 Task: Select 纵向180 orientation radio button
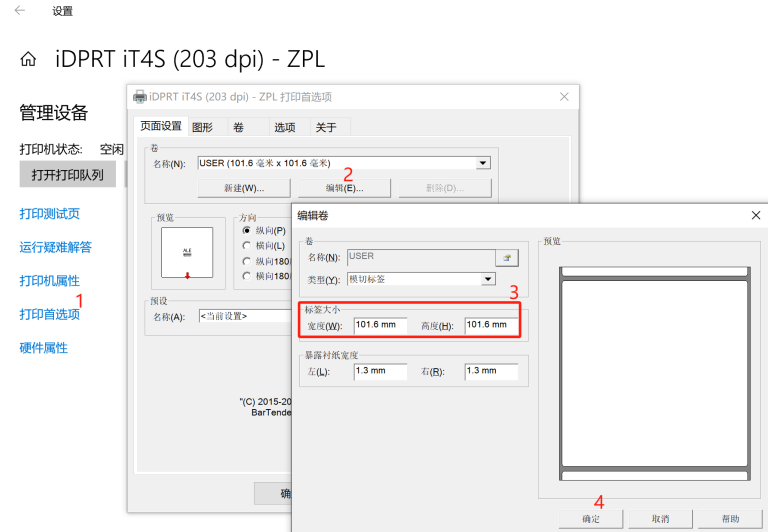(x=247, y=261)
